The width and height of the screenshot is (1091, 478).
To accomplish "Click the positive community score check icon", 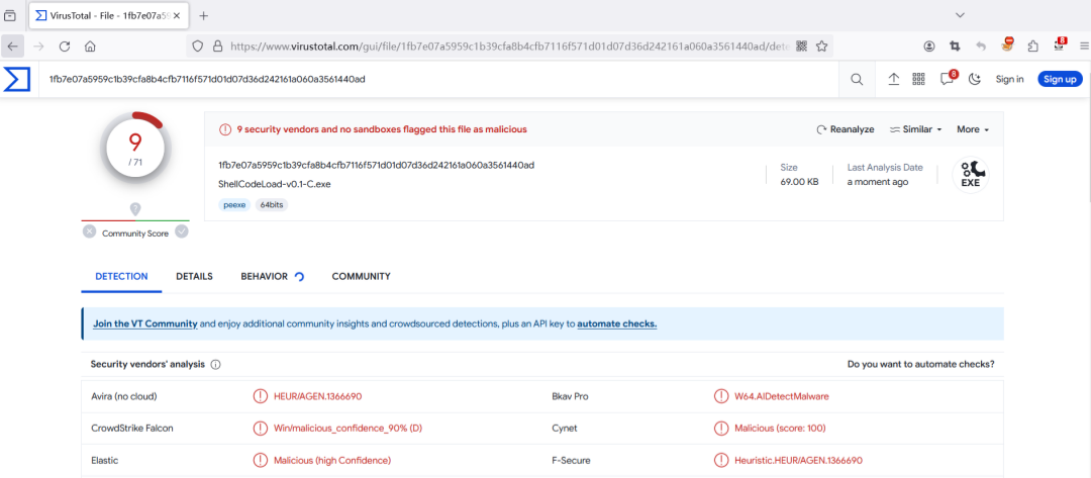I will click(182, 232).
